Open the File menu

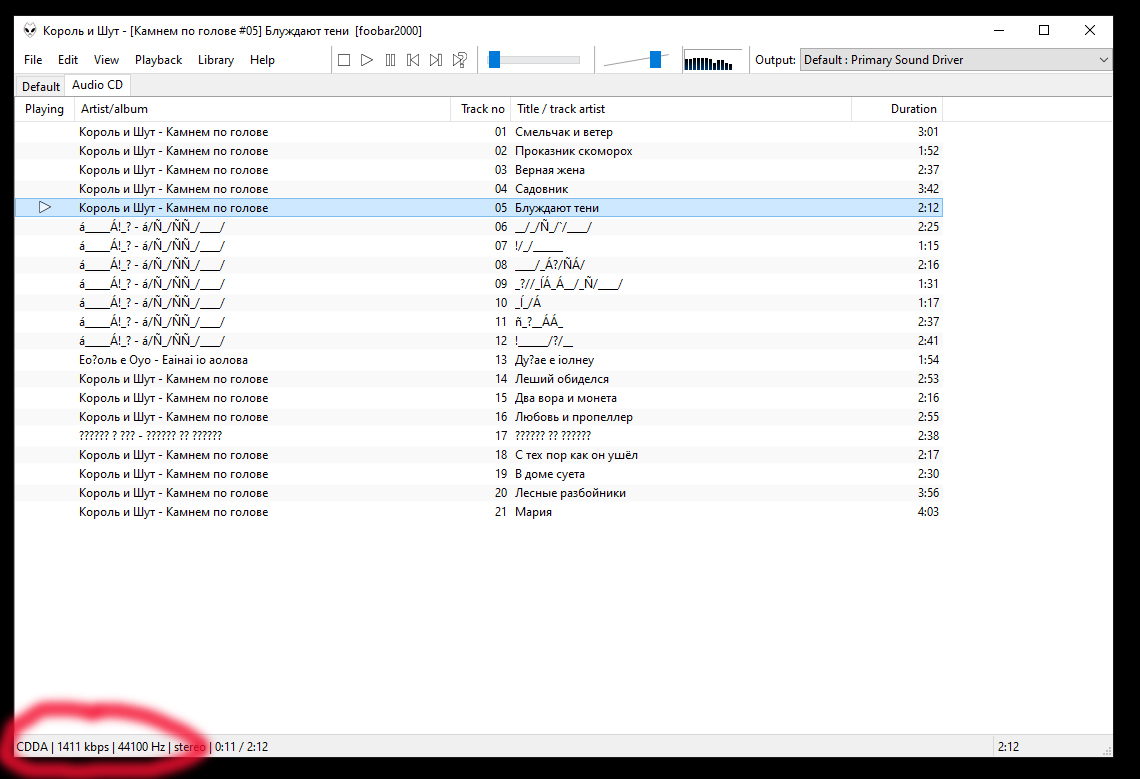(x=33, y=60)
